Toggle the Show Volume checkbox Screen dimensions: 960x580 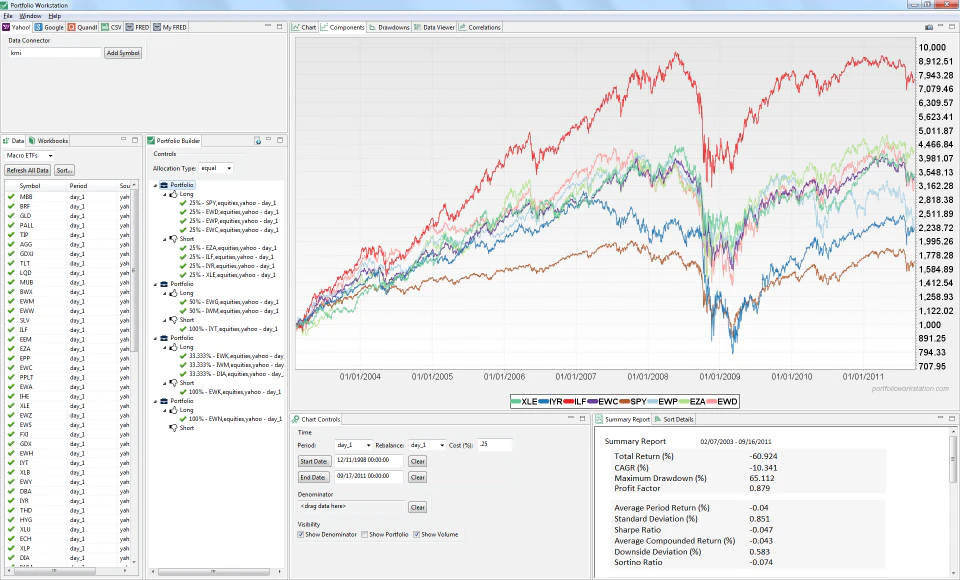416,535
